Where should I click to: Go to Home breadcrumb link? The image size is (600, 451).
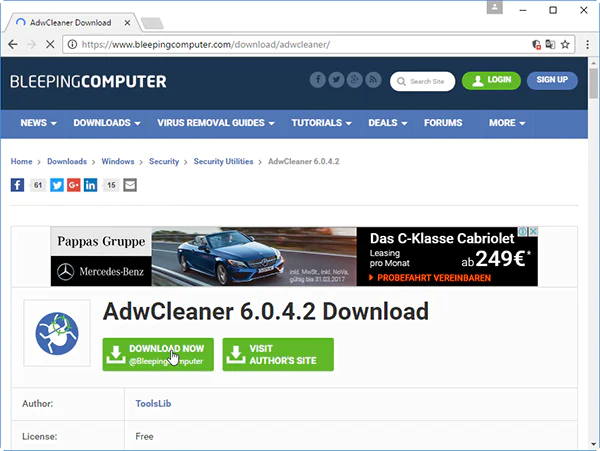click(21, 161)
